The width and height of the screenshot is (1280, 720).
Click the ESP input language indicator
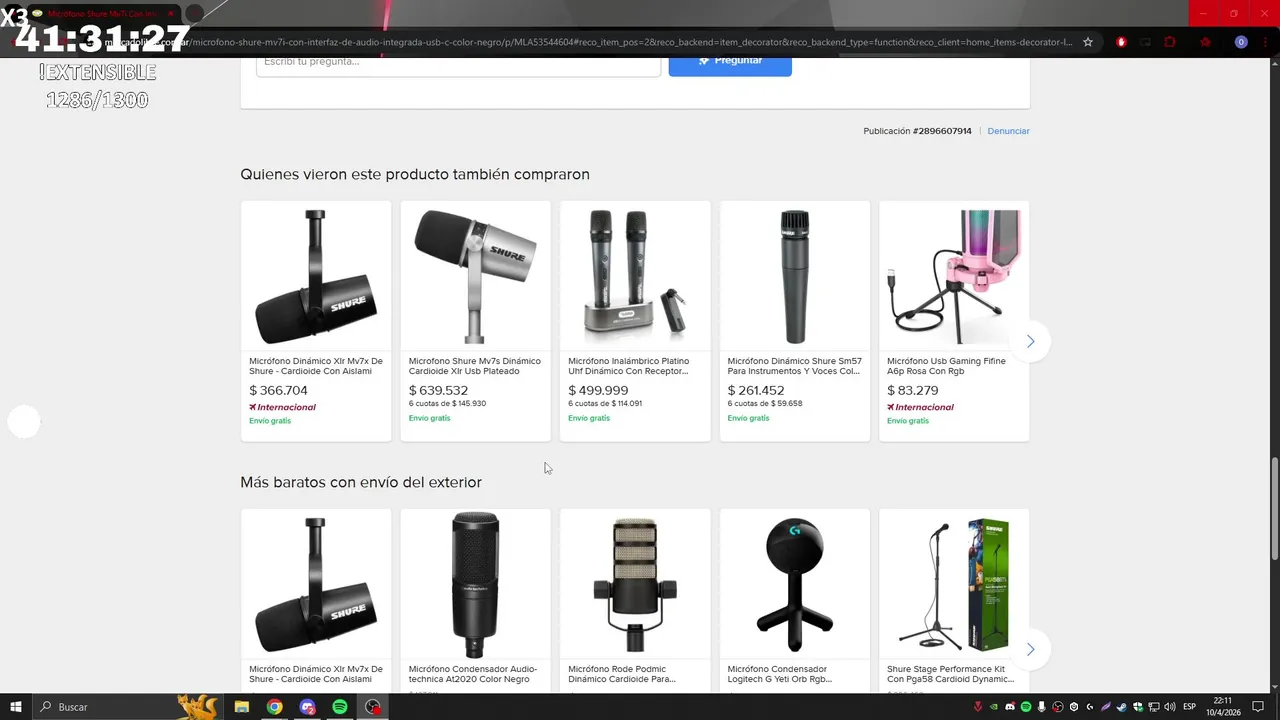pyautogui.click(x=1189, y=707)
